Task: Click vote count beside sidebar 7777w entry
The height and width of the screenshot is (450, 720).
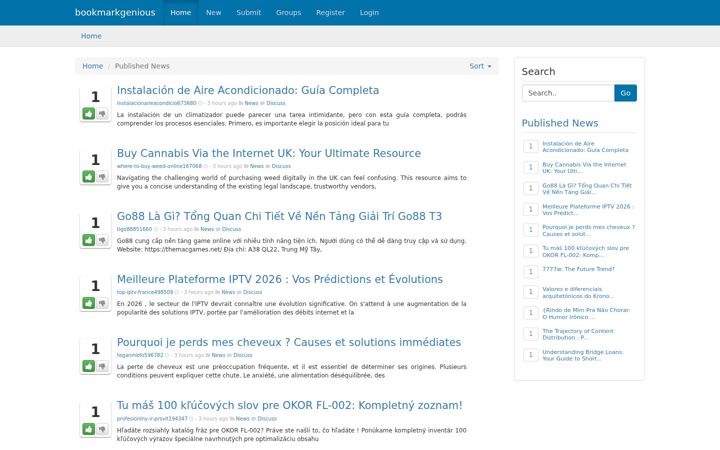Action: pos(531,271)
